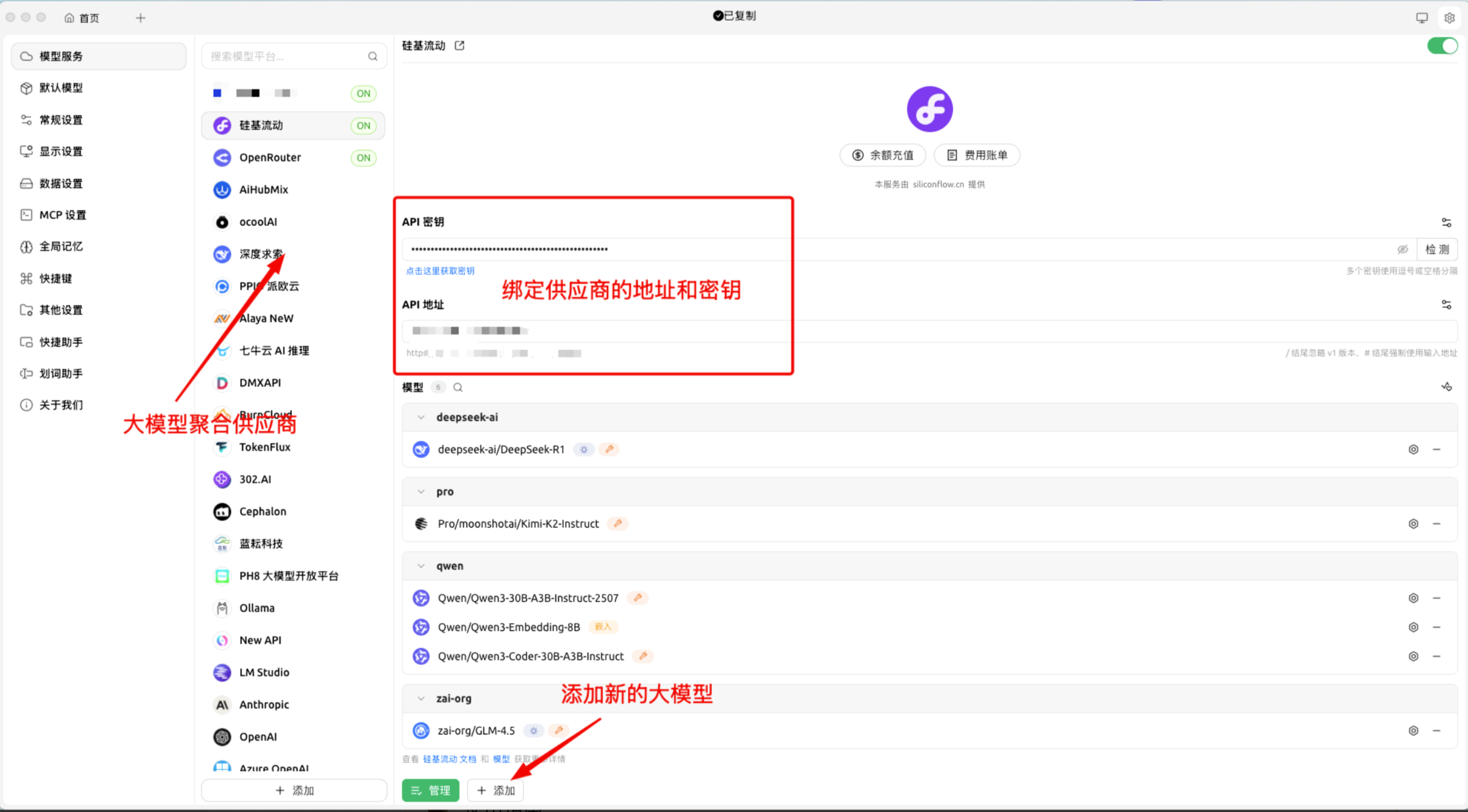Open API address settings sliders icon
Screen dimensions: 1468x812
point(1446,304)
